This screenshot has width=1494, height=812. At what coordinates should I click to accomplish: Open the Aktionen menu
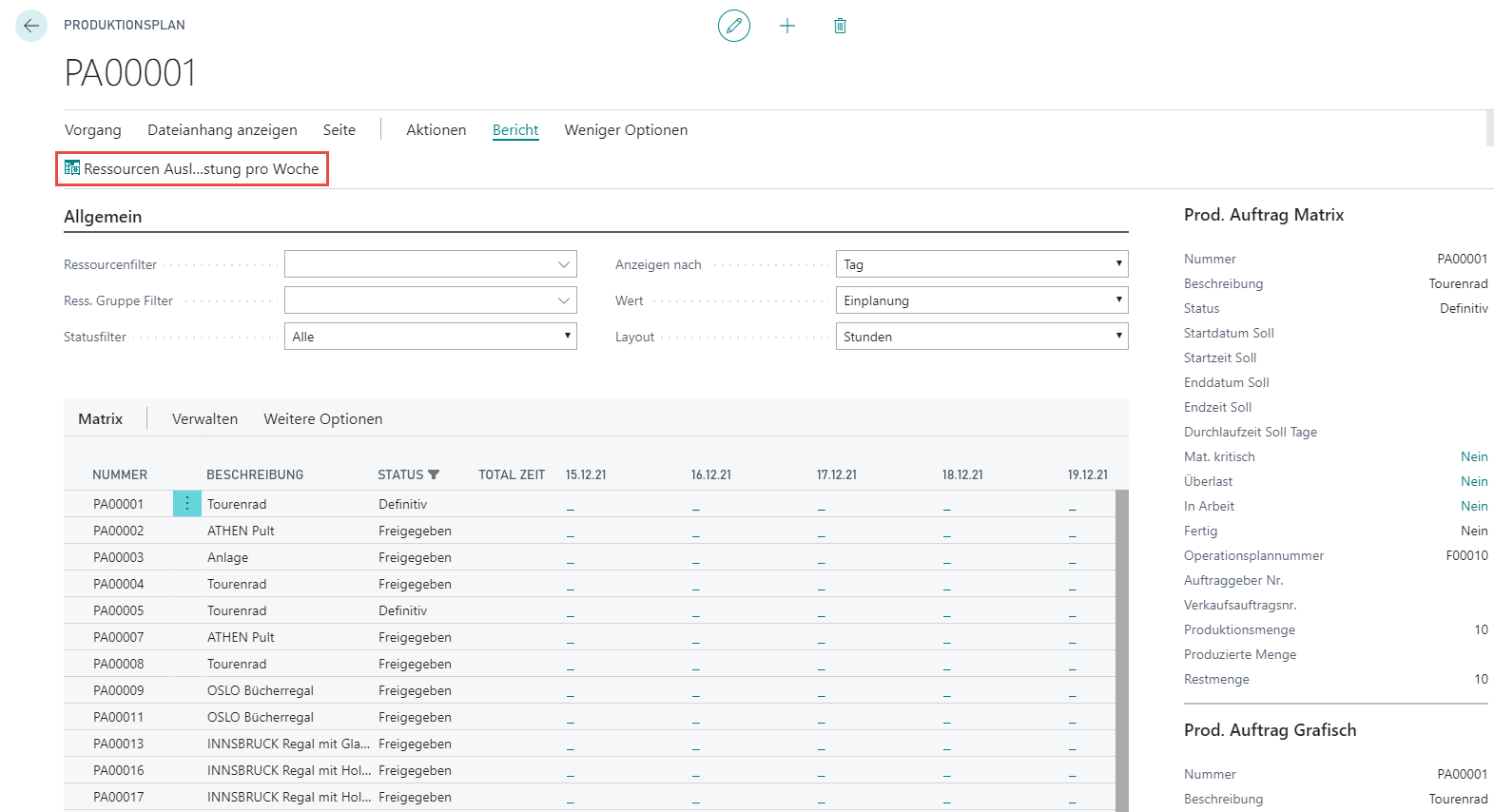(x=437, y=130)
